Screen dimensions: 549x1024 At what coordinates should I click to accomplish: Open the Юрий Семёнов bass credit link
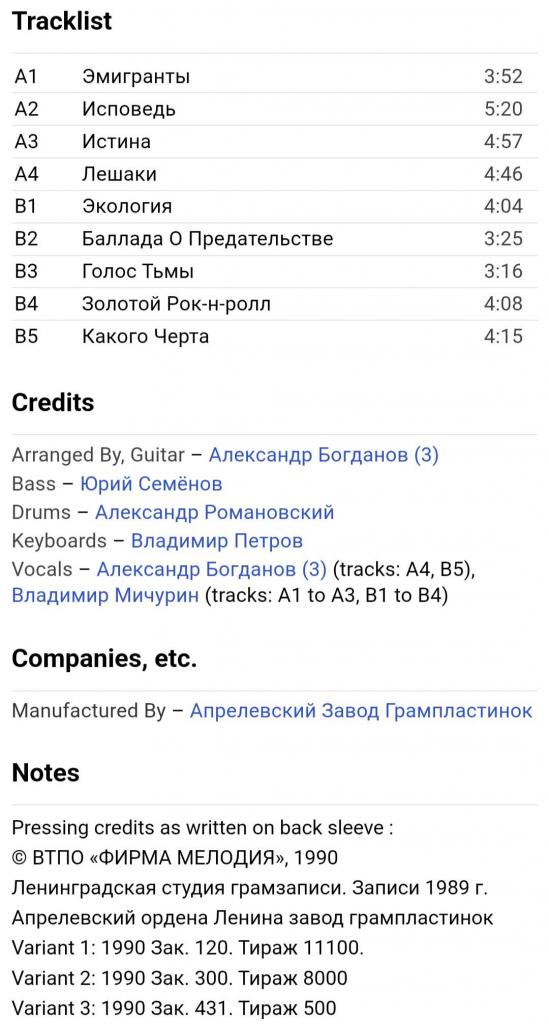[x=151, y=484]
